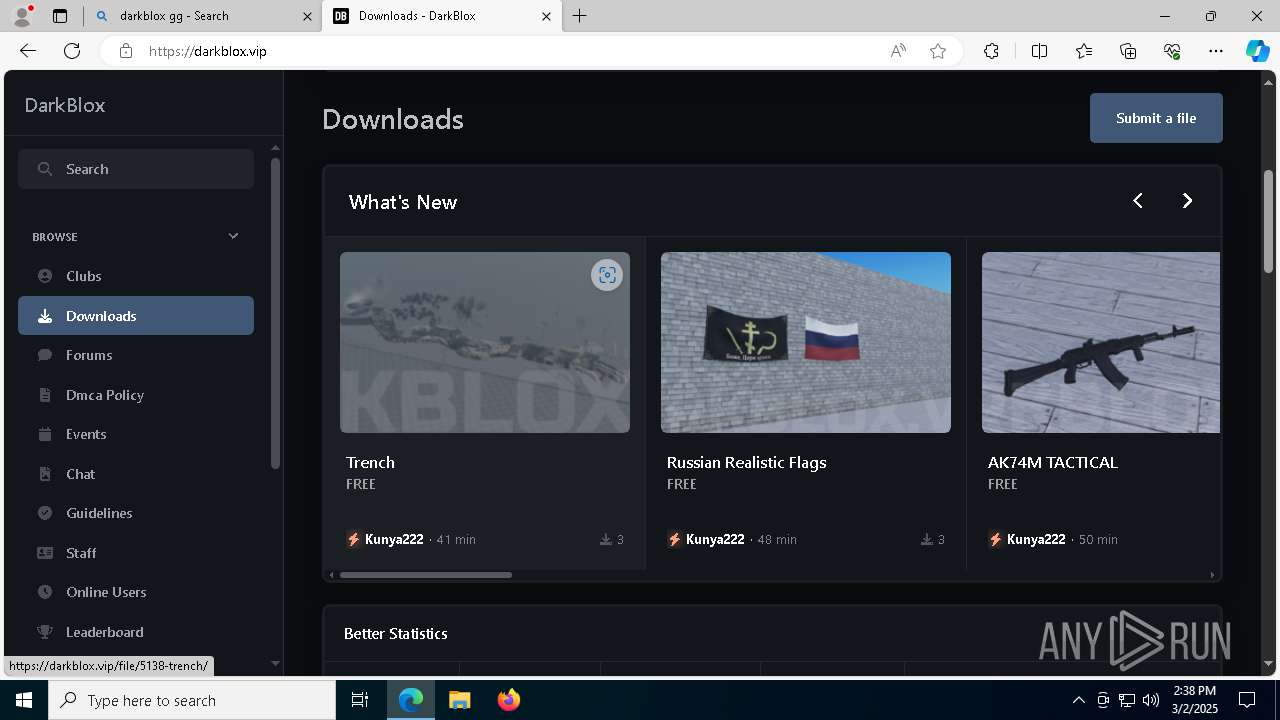
Task: Click the DarkBlox Search field
Action: 136,169
